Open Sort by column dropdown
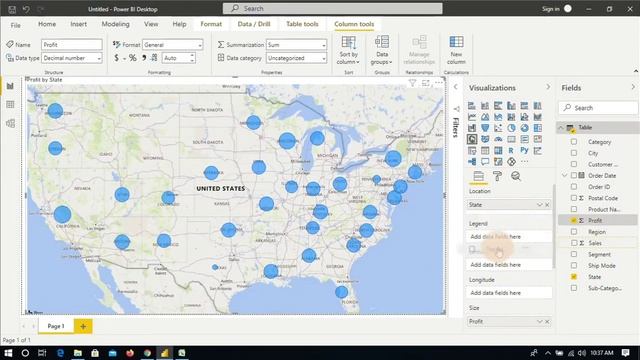 [x=348, y=51]
